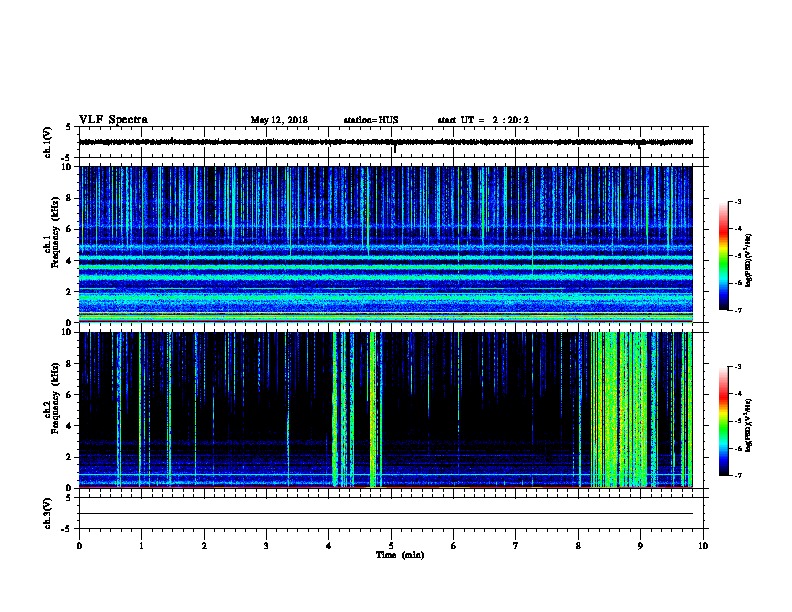
Task: Click the "station=HUS" header text
Action: pyautogui.click(x=371, y=120)
